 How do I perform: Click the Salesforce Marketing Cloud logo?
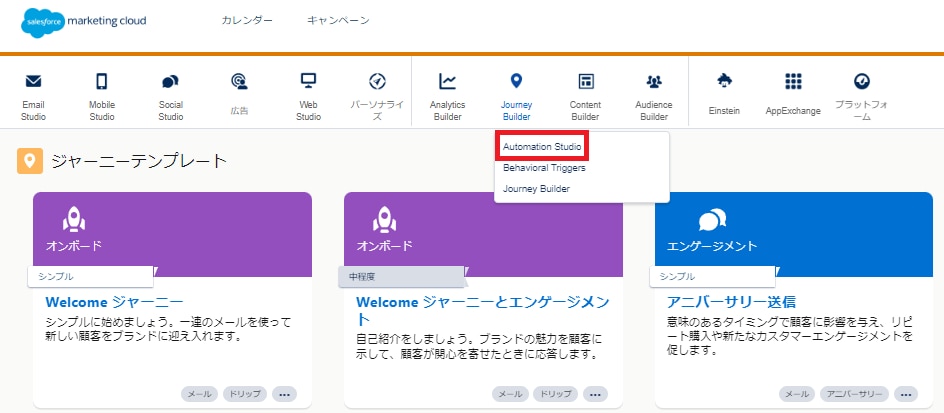[x=84, y=22]
